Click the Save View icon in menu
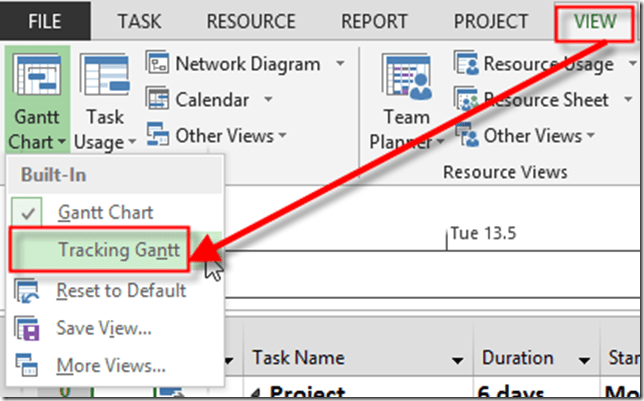The height and width of the screenshot is (401, 644). 26,328
